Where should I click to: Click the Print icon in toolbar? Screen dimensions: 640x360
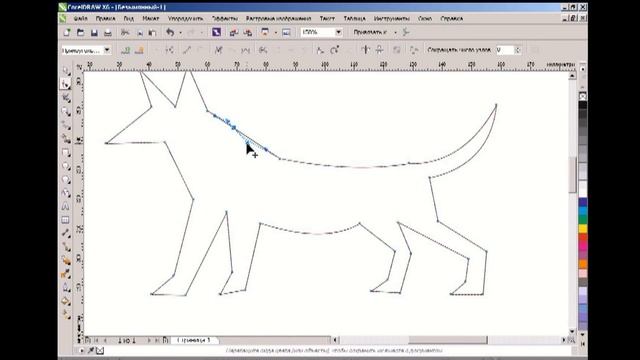coord(108,32)
